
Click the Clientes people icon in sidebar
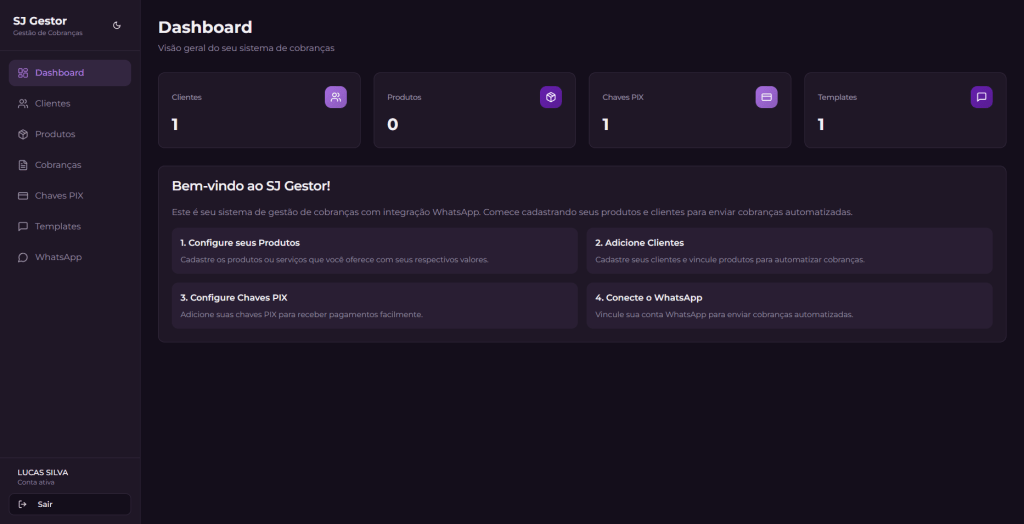23,104
